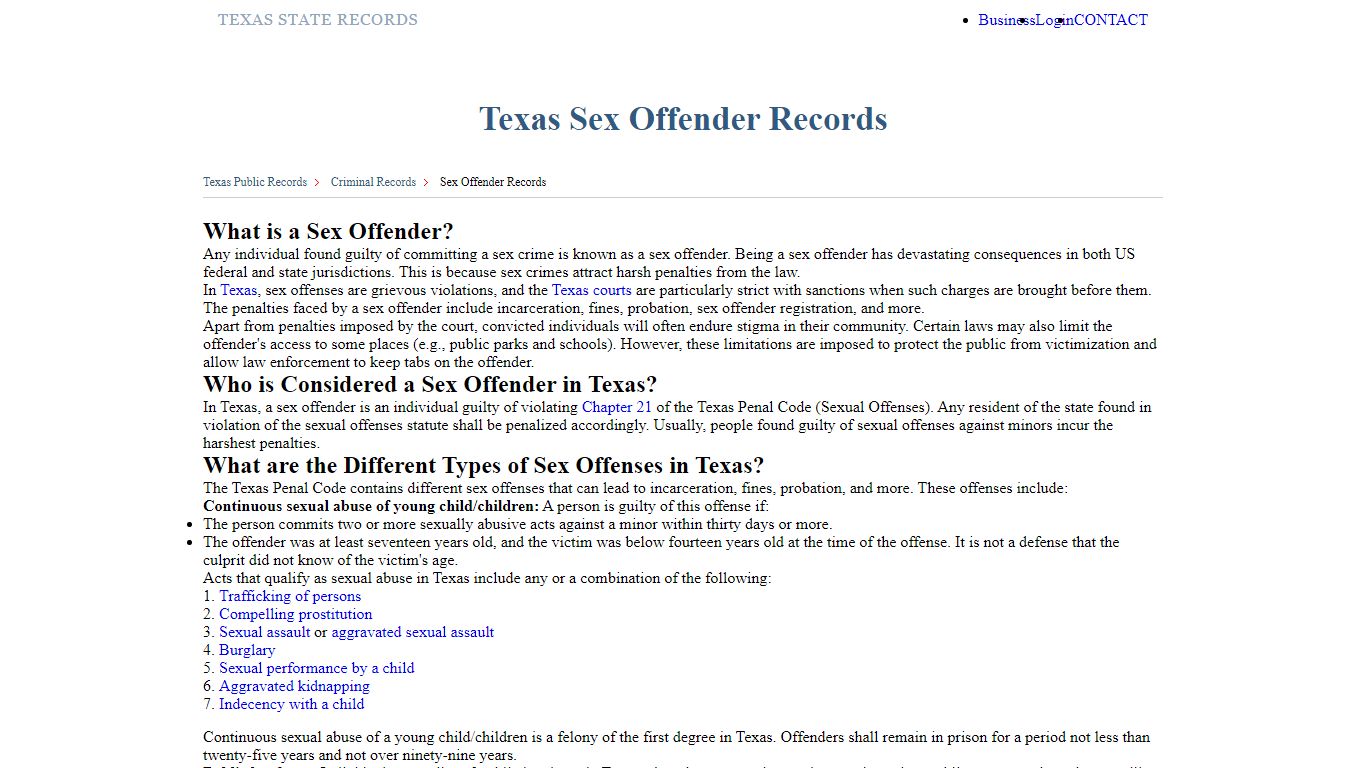Follow the Aggravated kidnapping link

pos(295,686)
